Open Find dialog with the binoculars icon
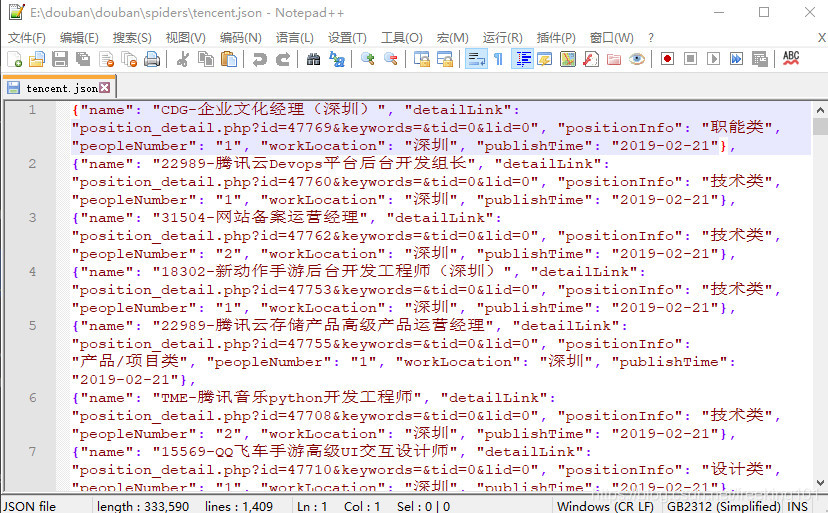The width and height of the screenshot is (828, 513). [313, 59]
